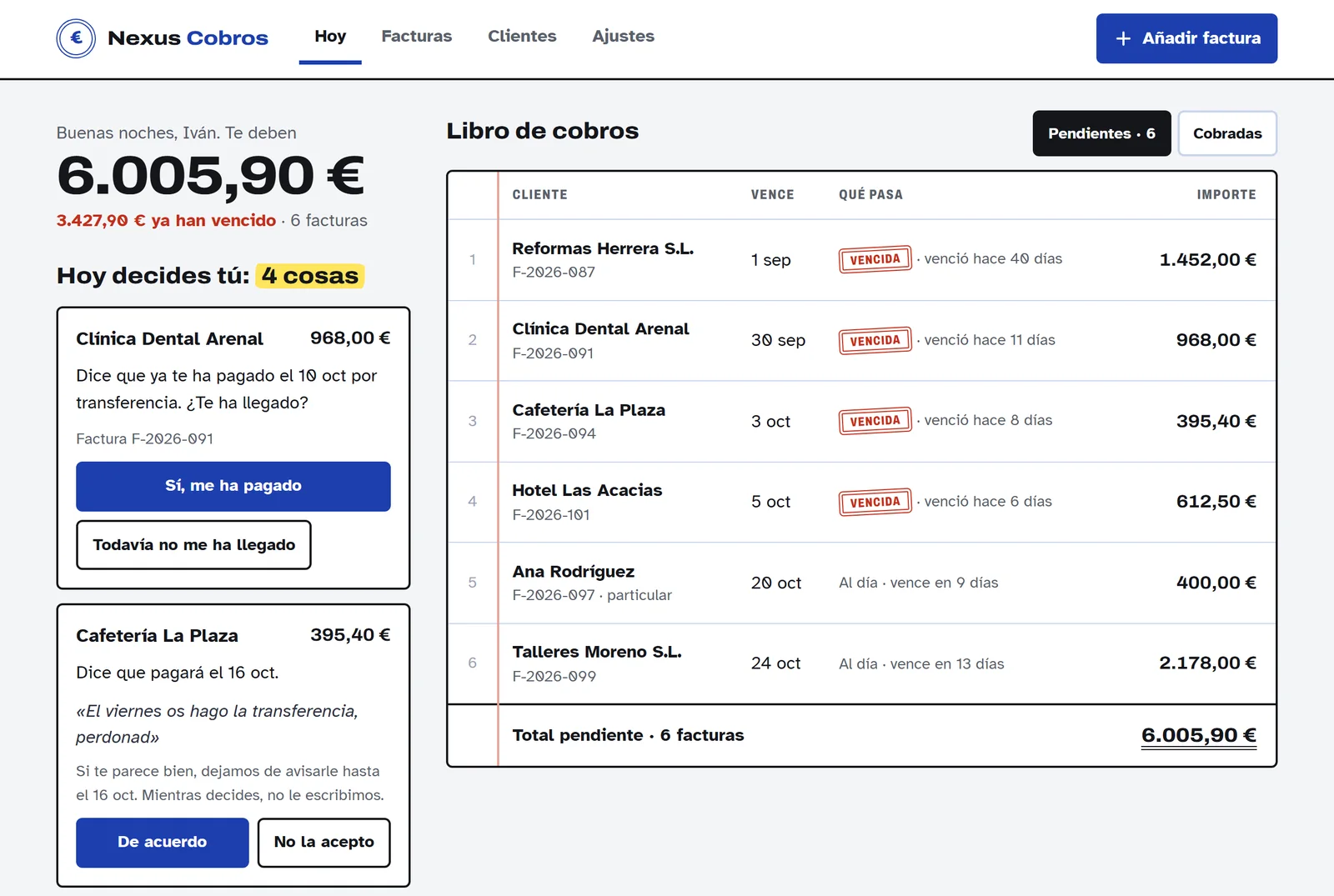Click the QUÉ PASA column header
1334x896 pixels.
[x=870, y=194]
